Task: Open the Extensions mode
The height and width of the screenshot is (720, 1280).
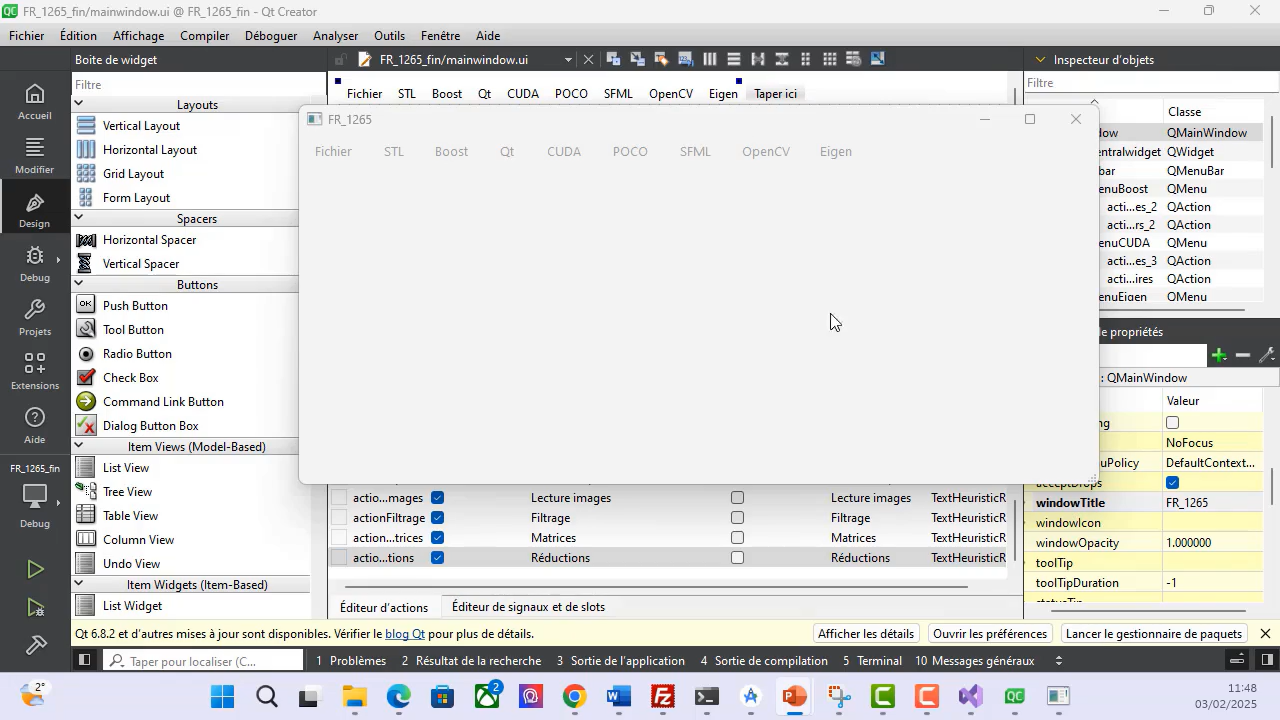Action: (34, 371)
